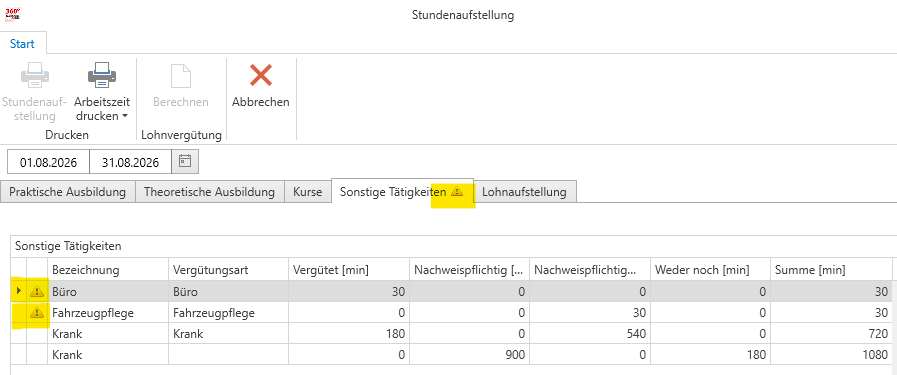The width and height of the screenshot is (897, 375).
Task: Click the warning icon in the Büro row
Action: 37,292
